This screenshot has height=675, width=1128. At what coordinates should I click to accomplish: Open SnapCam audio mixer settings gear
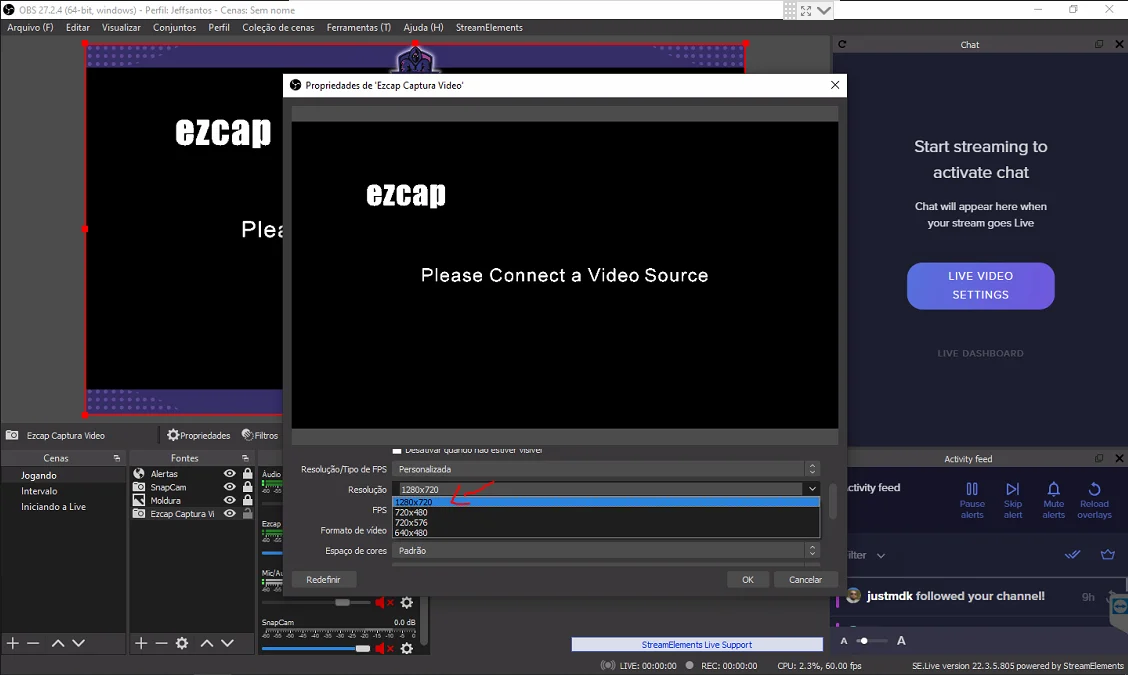[406, 648]
